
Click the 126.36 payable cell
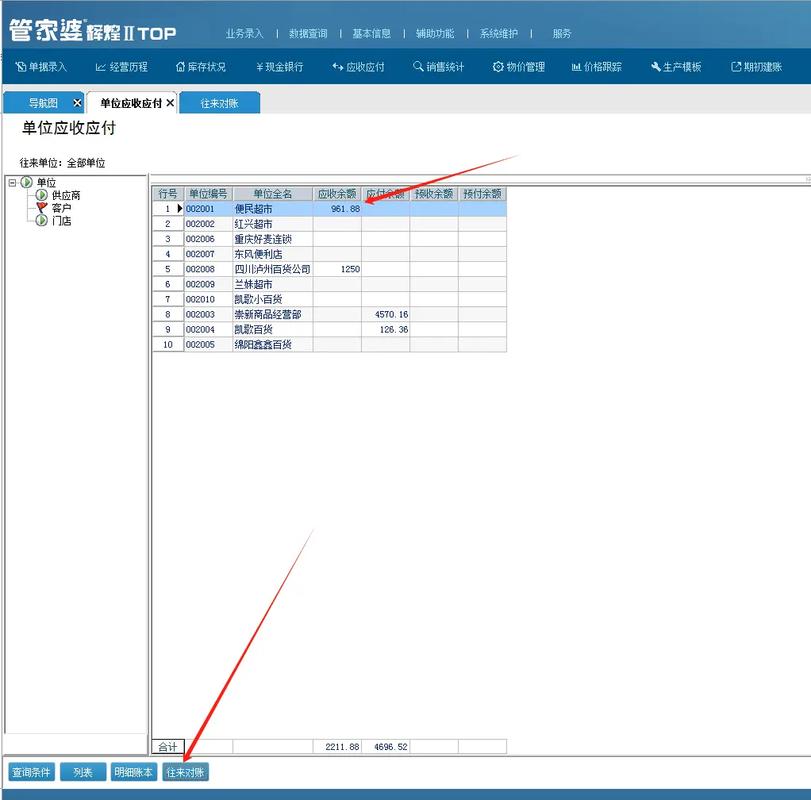(386, 329)
